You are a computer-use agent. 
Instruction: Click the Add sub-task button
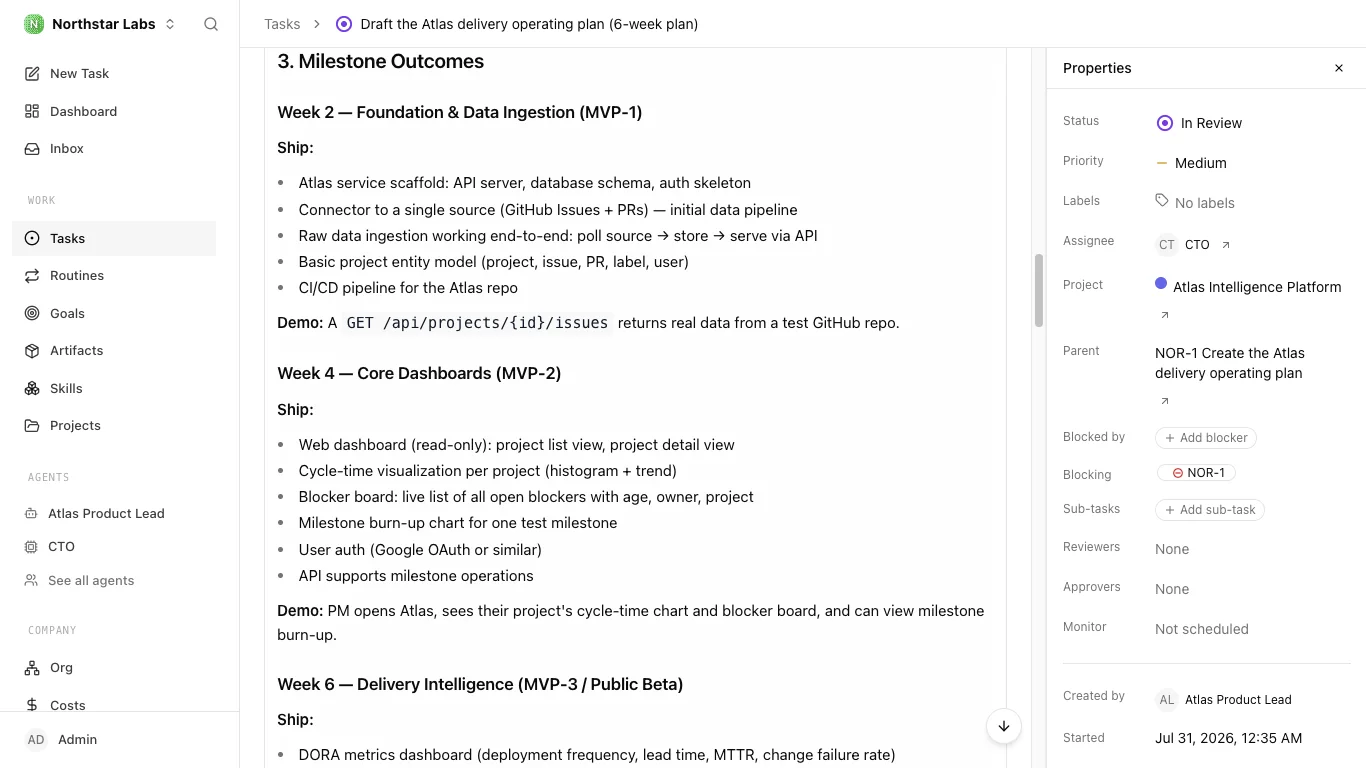coord(1210,510)
